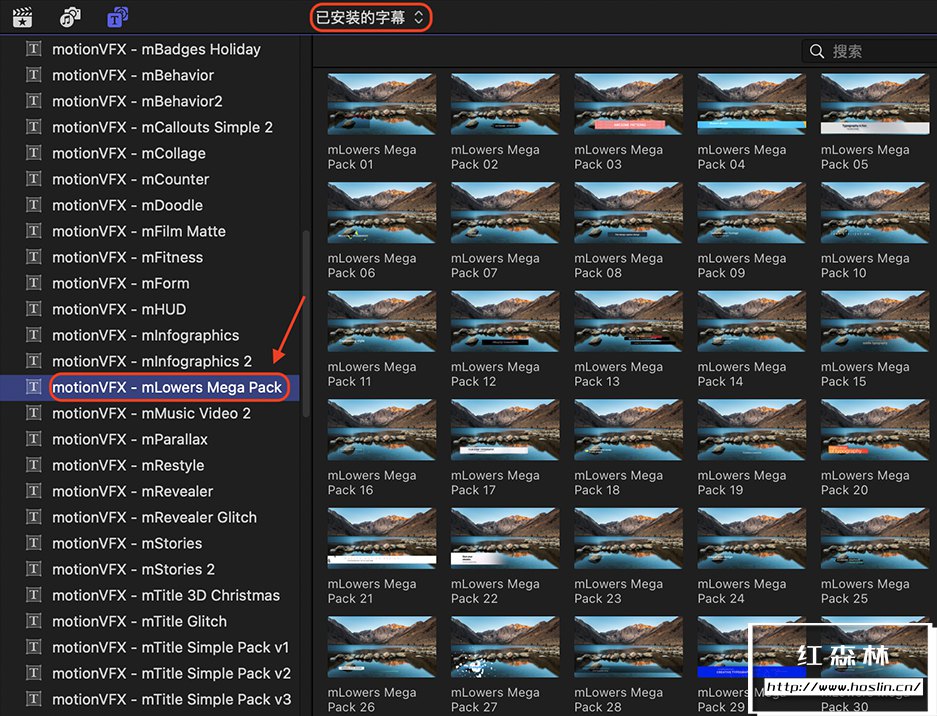Select motionVFX - mBehavior category

coord(149,75)
